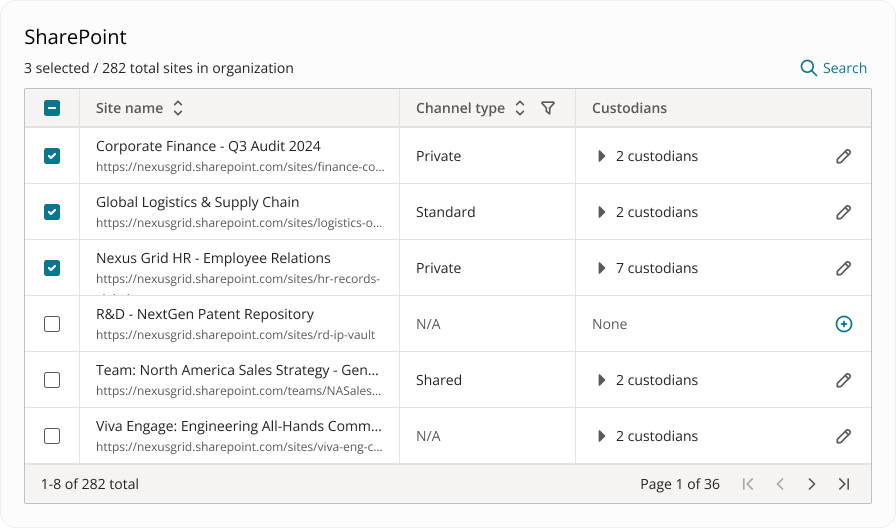Image resolution: width=896 pixels, height=528 pixels.
Task: Add custodian to R&D NextGen Patent Repository
Action: 843,324
